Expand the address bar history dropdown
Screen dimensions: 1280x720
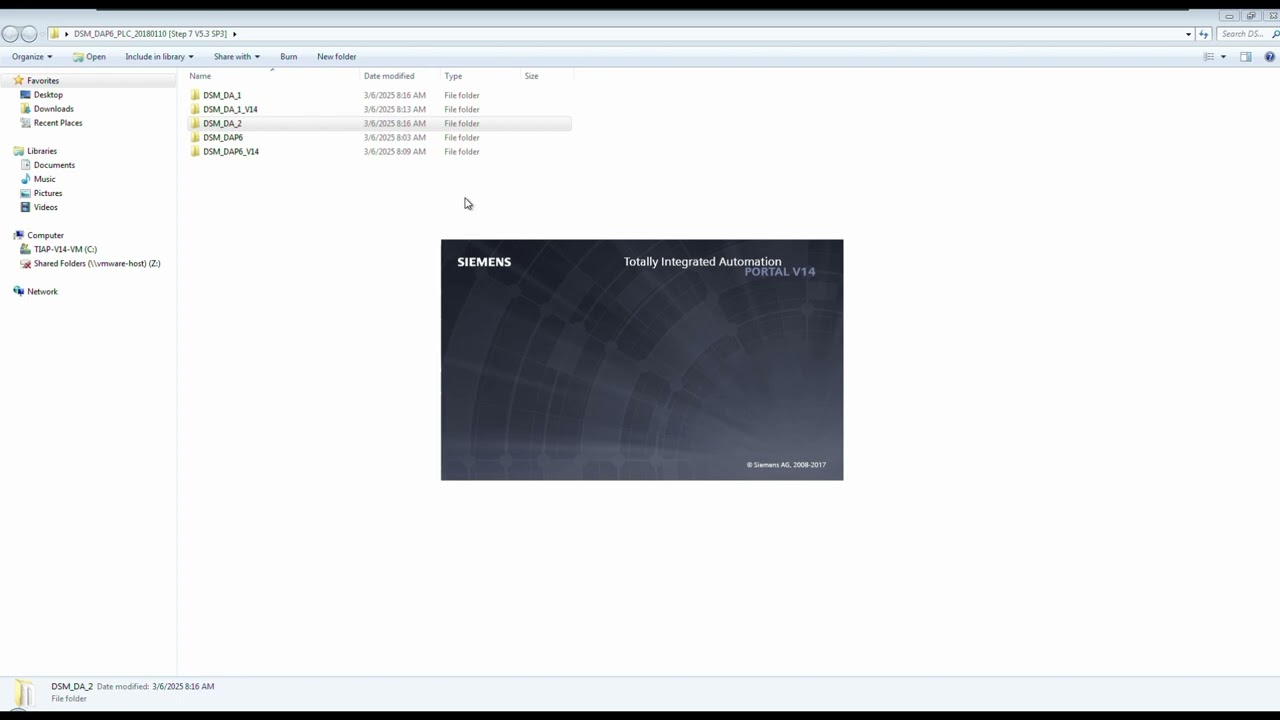[x=1188, y=34]
